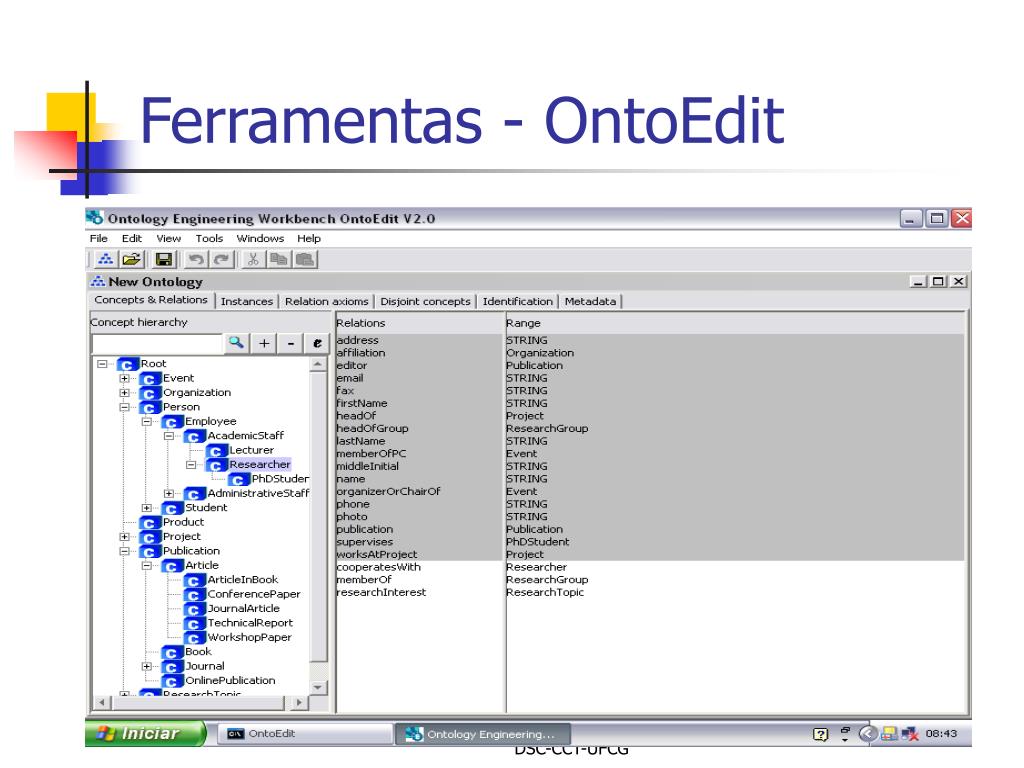
Task: Expand the AdministrativeStaff node
Action: point(168,493)
